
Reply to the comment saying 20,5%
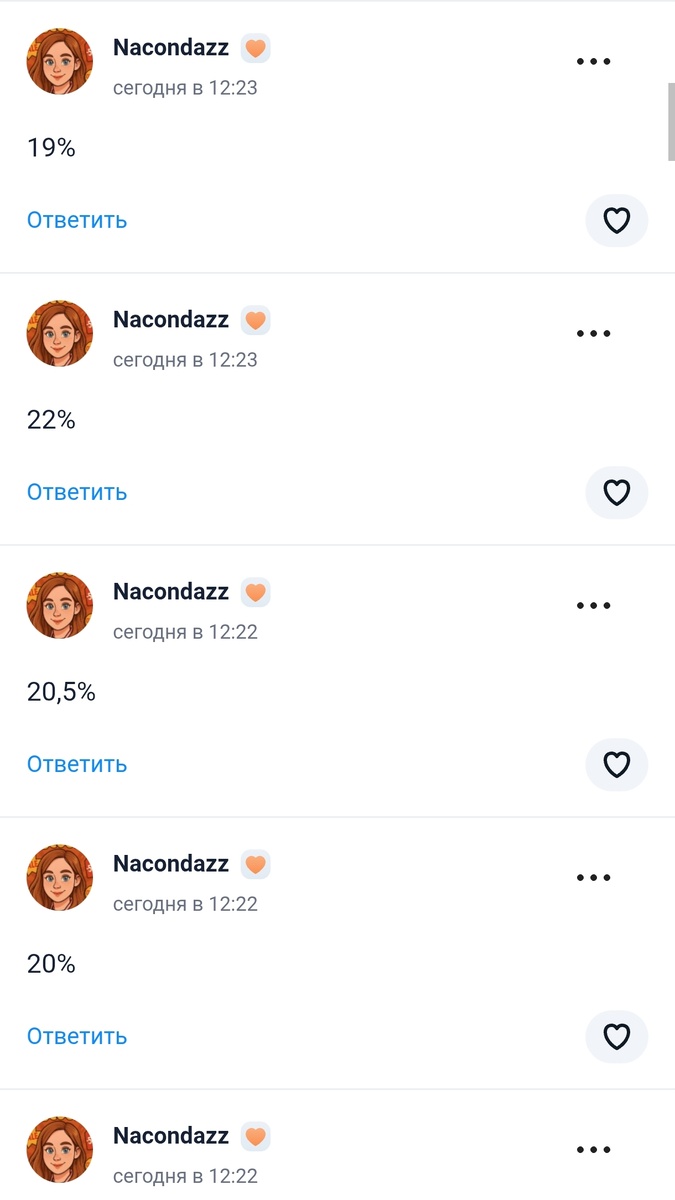point(77,763)
